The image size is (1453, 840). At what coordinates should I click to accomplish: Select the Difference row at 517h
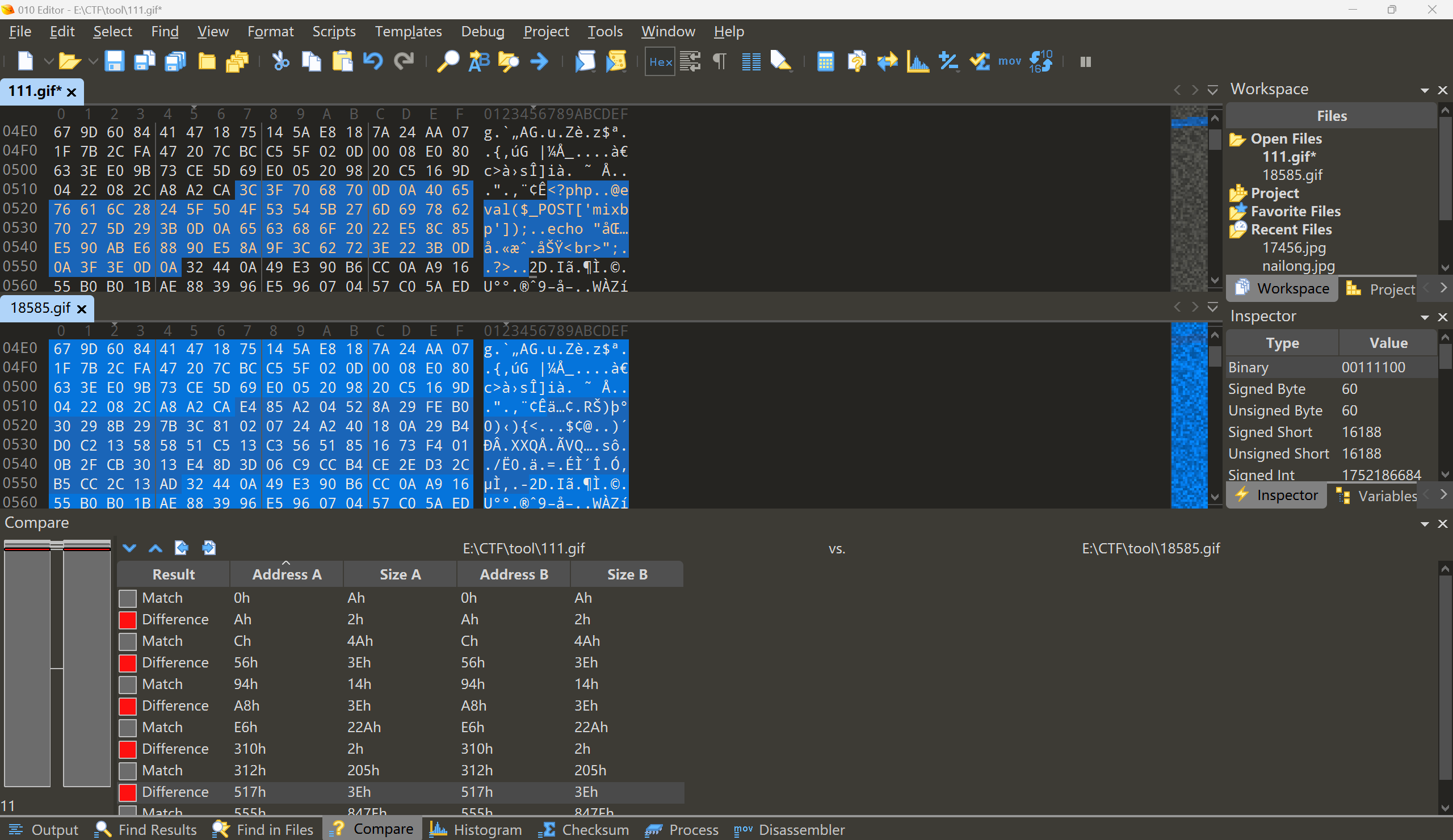pos(175,792)
